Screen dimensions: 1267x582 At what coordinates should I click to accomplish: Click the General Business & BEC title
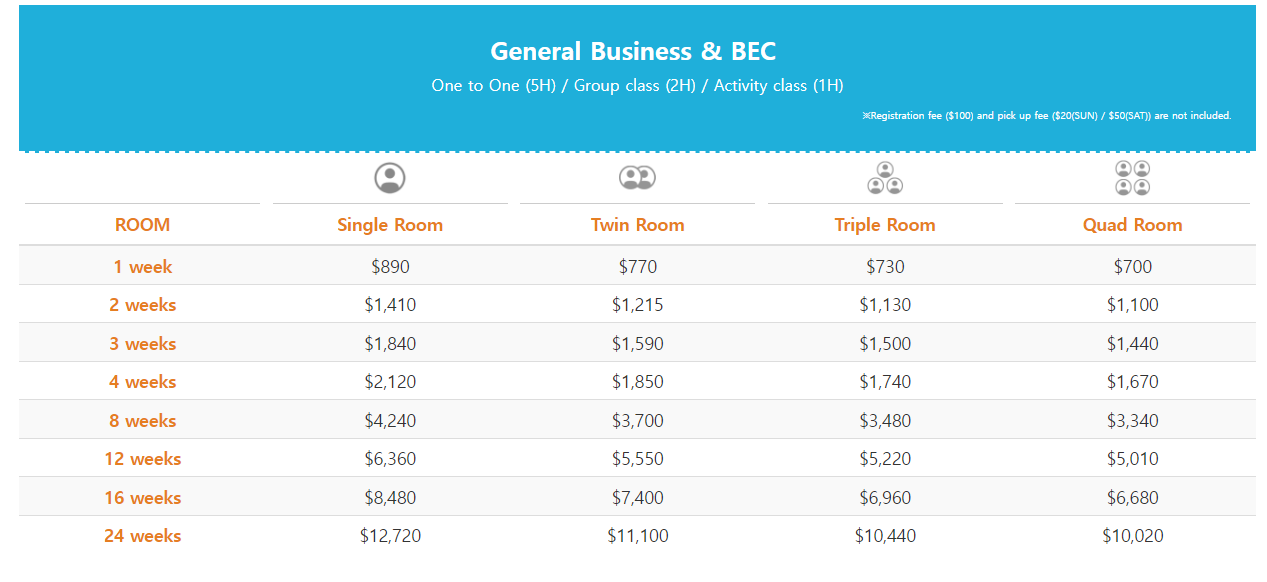point(633,51)
